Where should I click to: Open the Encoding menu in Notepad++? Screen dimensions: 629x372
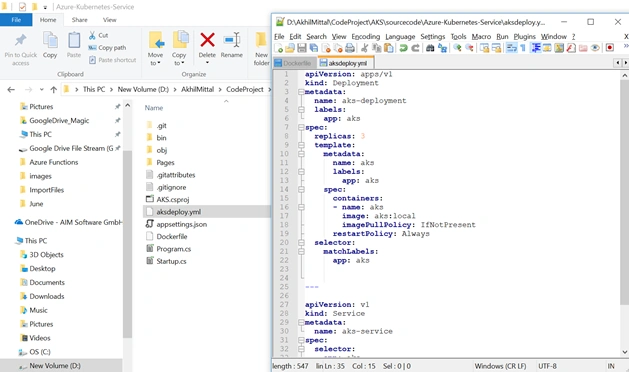click(x=365, y=37)
